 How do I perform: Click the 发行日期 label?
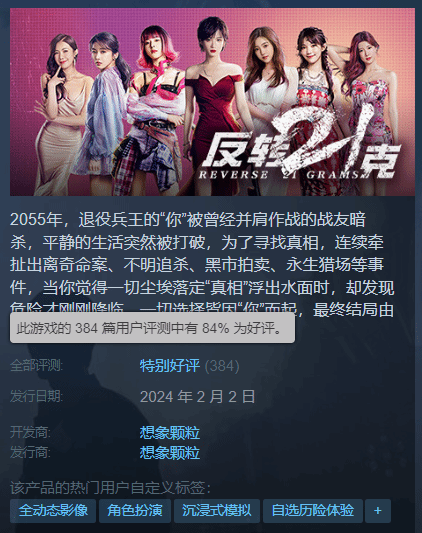36,396
